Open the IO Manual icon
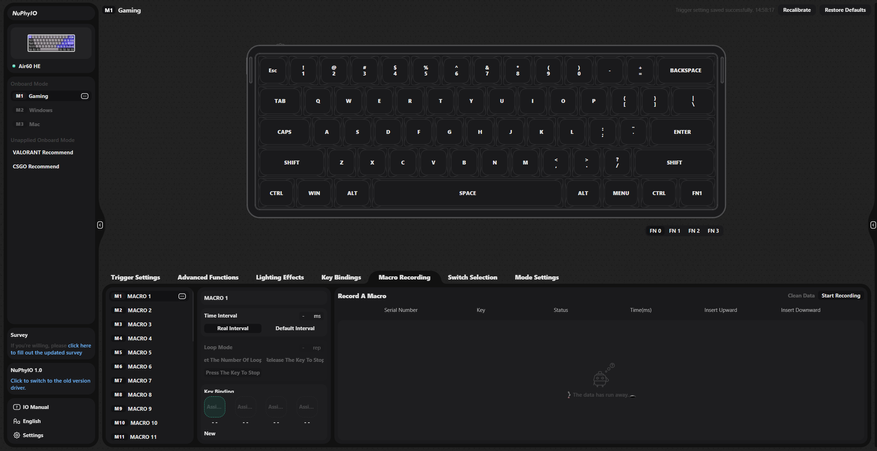The image size is (877, 451). tap(17, 407)
